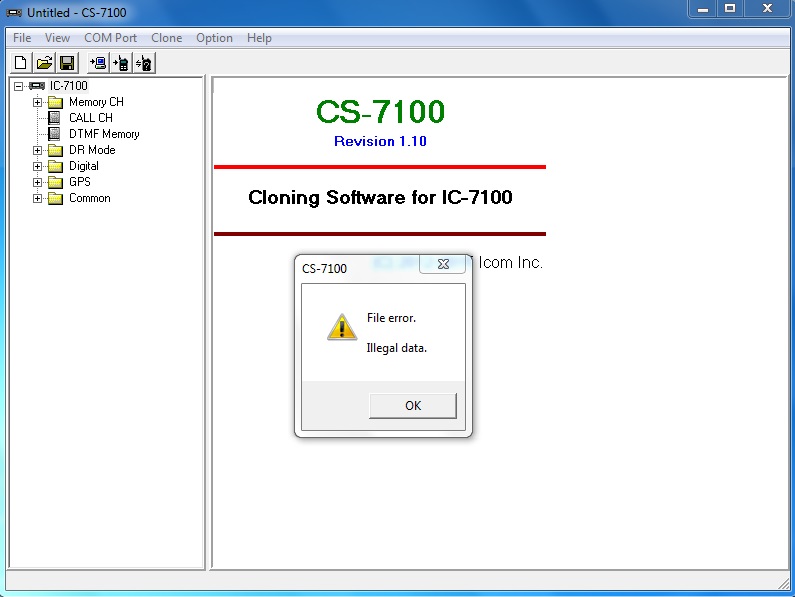Click the Write to transceiver icon
The height and width of the screenshot is (597, 795).
(122, 63)
